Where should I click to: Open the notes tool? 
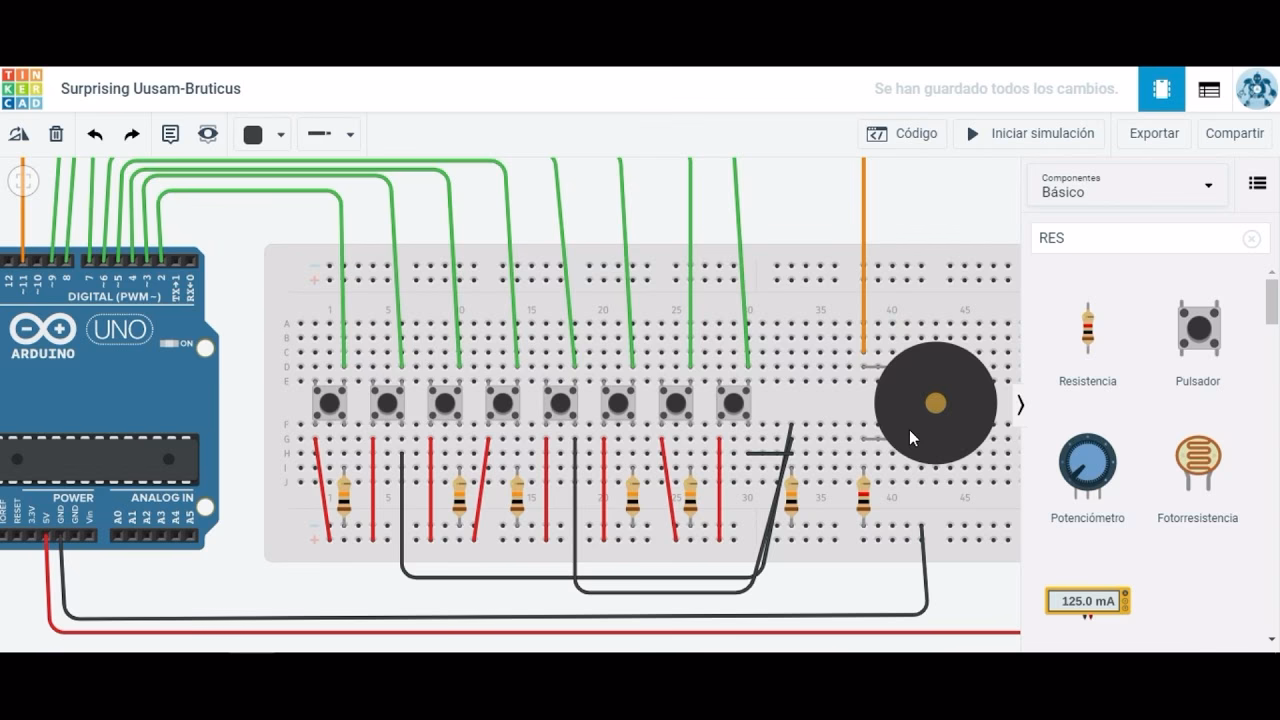tap(171, 134)
